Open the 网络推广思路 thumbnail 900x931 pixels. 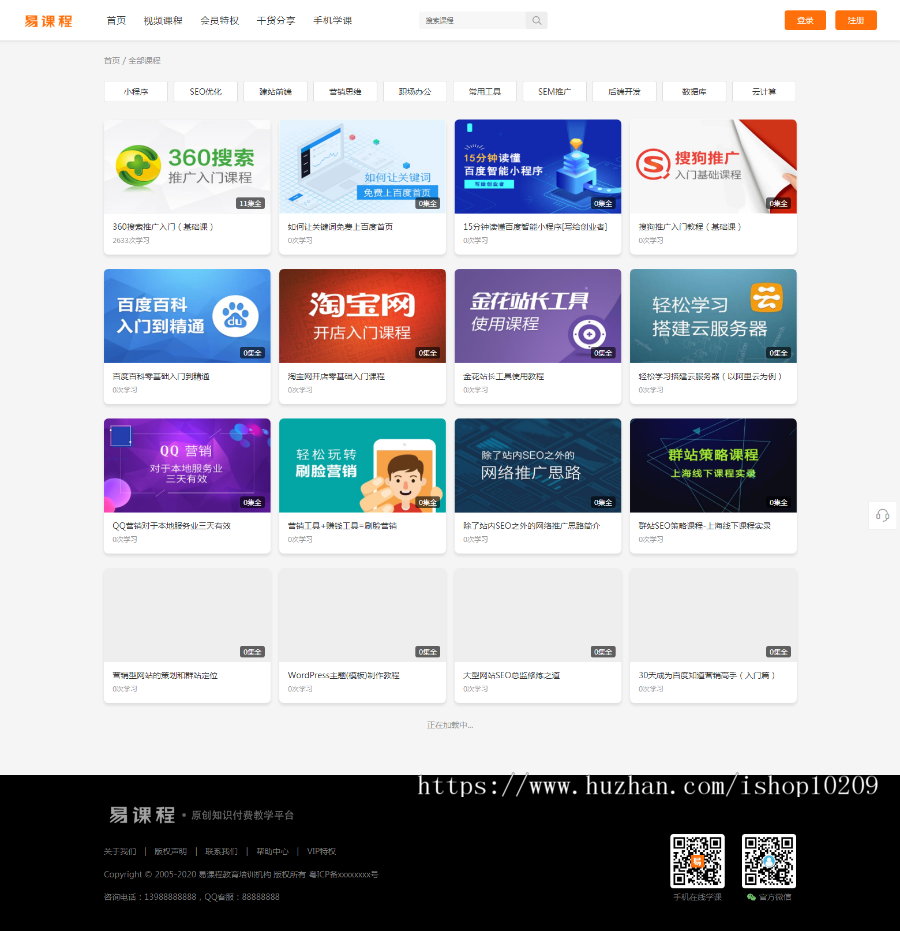538,466
